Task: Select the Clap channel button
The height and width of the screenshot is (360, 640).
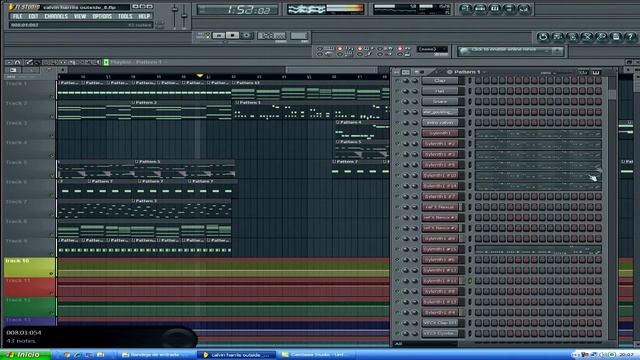Action: (440, 81)
